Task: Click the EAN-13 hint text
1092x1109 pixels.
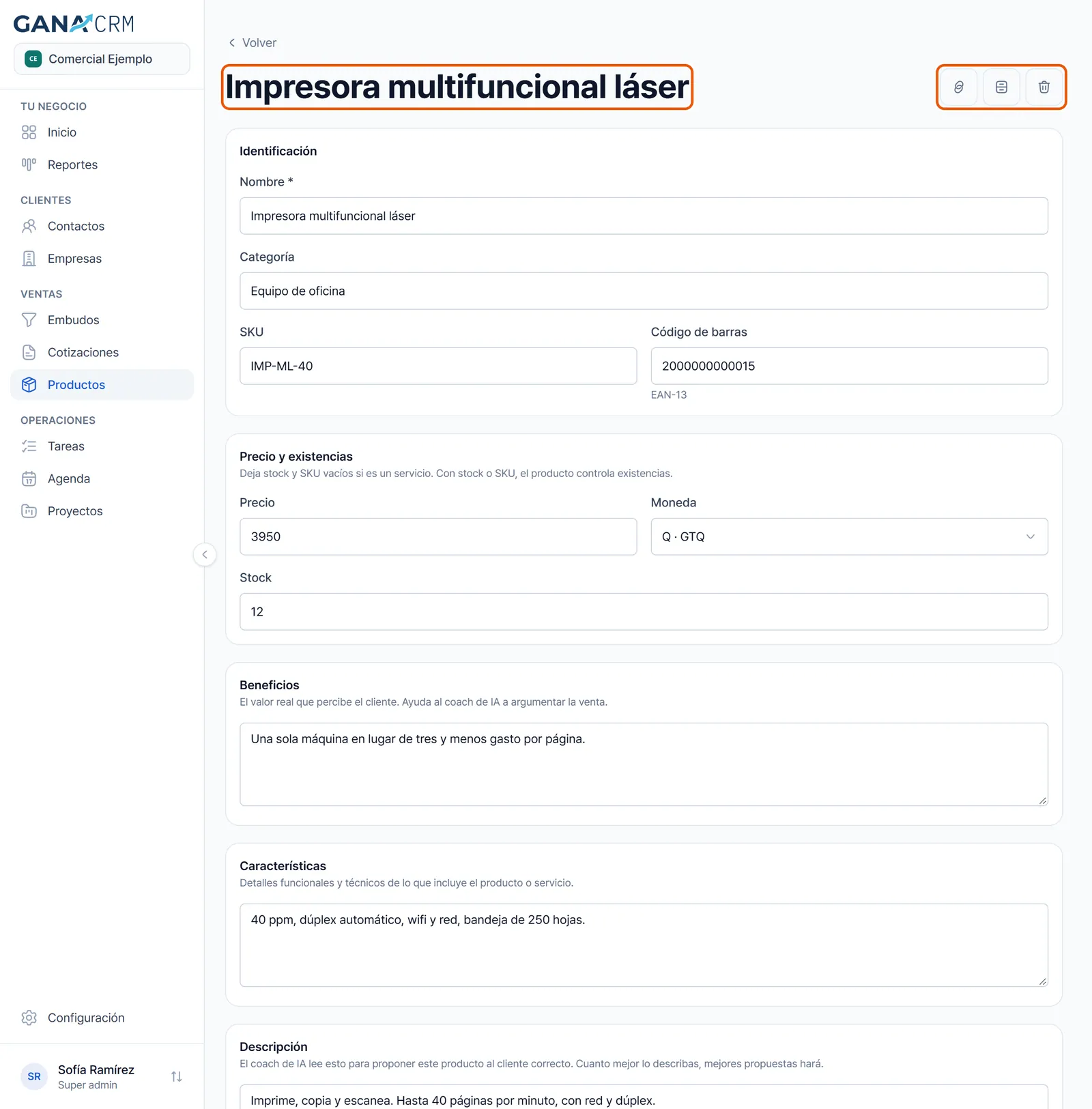Action: click(669, 394)
